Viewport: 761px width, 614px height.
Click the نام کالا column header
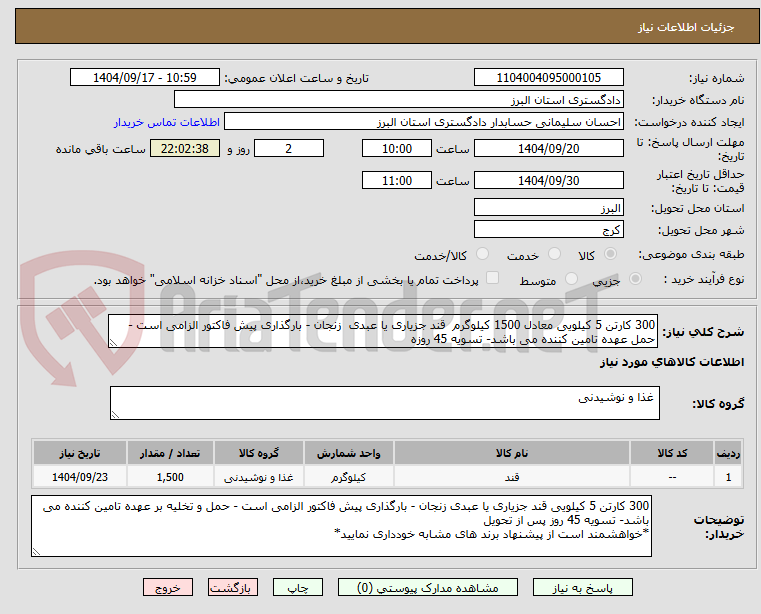coord(512,453)
